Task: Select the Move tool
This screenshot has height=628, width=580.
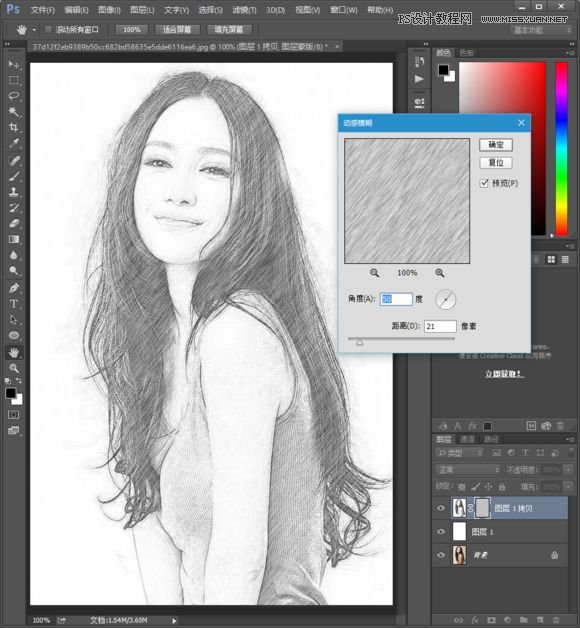Action: (14, 64)
